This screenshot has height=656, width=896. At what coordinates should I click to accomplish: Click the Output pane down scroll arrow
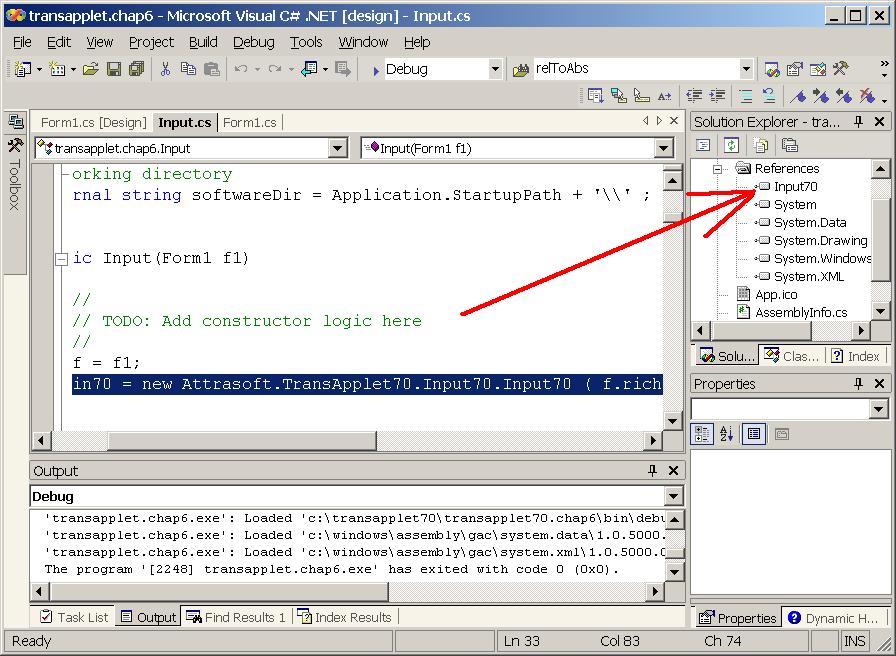(674, 571)
